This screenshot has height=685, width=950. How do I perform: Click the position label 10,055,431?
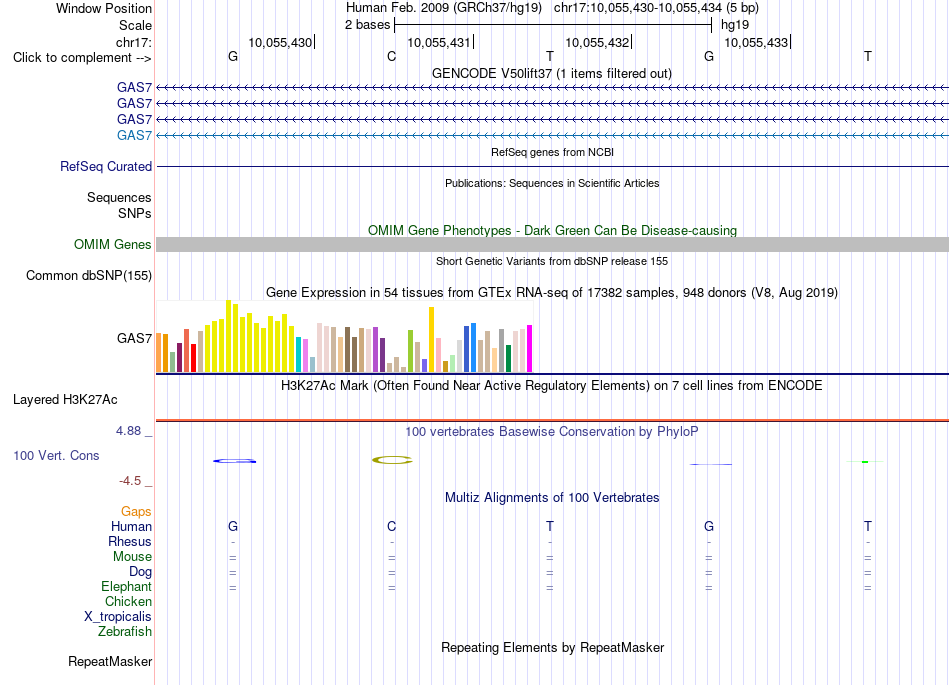point(439,43)
